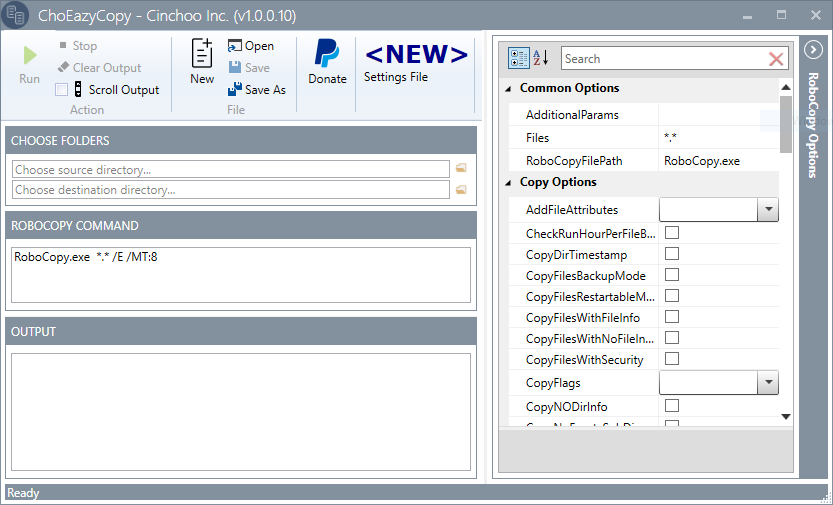Select the RoboCopyFilePath property label
This screenshot has width=833, height=505.
(x=574, y=161)
